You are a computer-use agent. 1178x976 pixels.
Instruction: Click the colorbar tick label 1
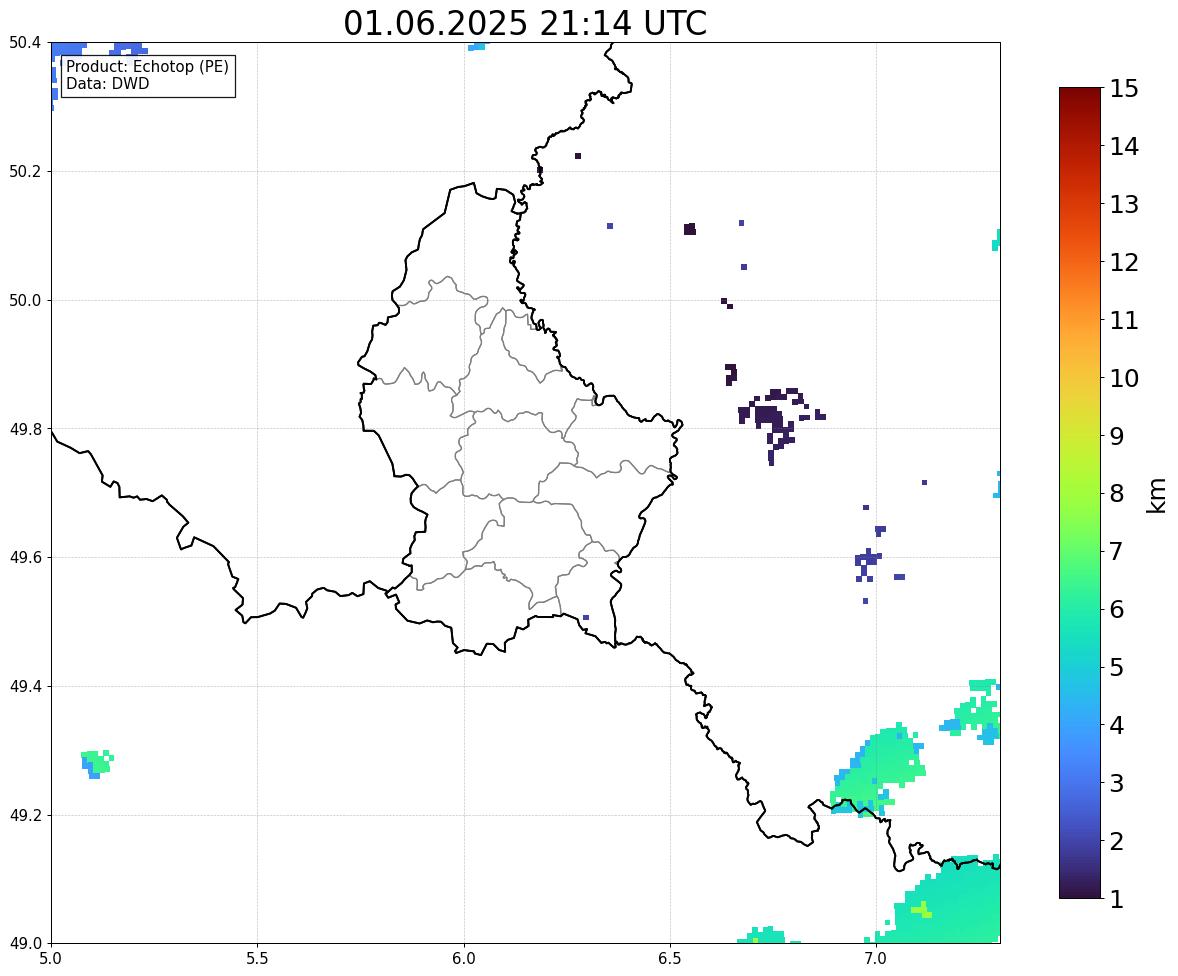coord(1117,899)
